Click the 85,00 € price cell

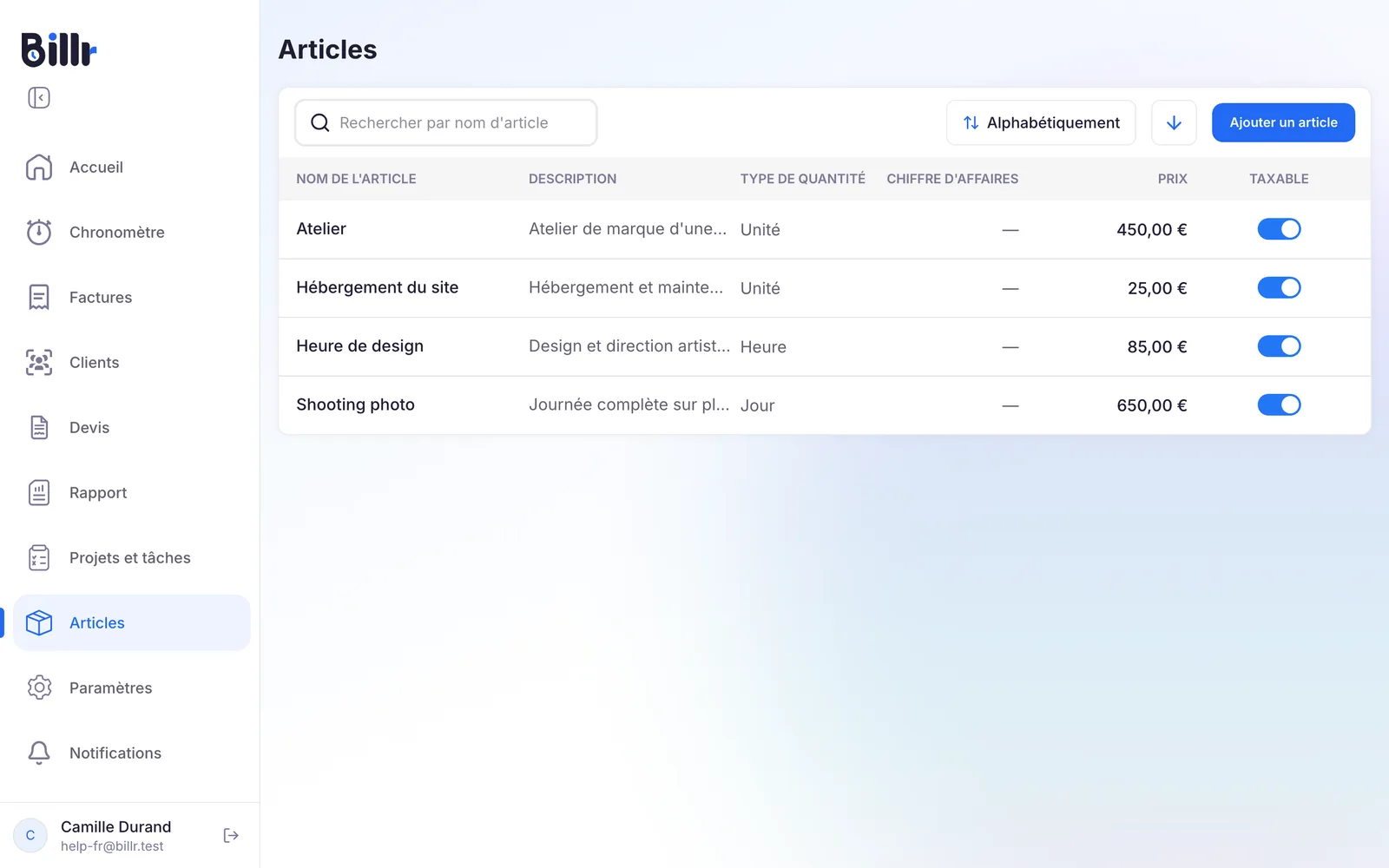pyautogui.click(x=1157, y=346)
